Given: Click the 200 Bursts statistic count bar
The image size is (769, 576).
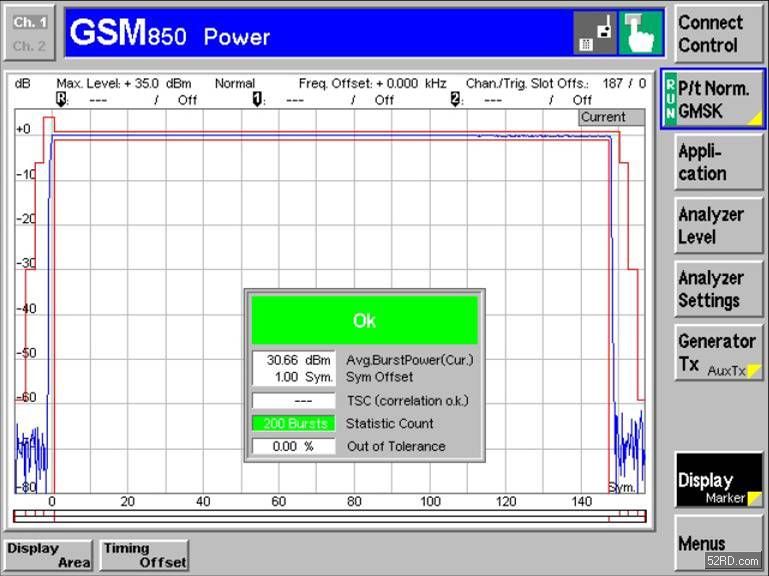Looking at the screenshot, I should [x=294, y=423].
